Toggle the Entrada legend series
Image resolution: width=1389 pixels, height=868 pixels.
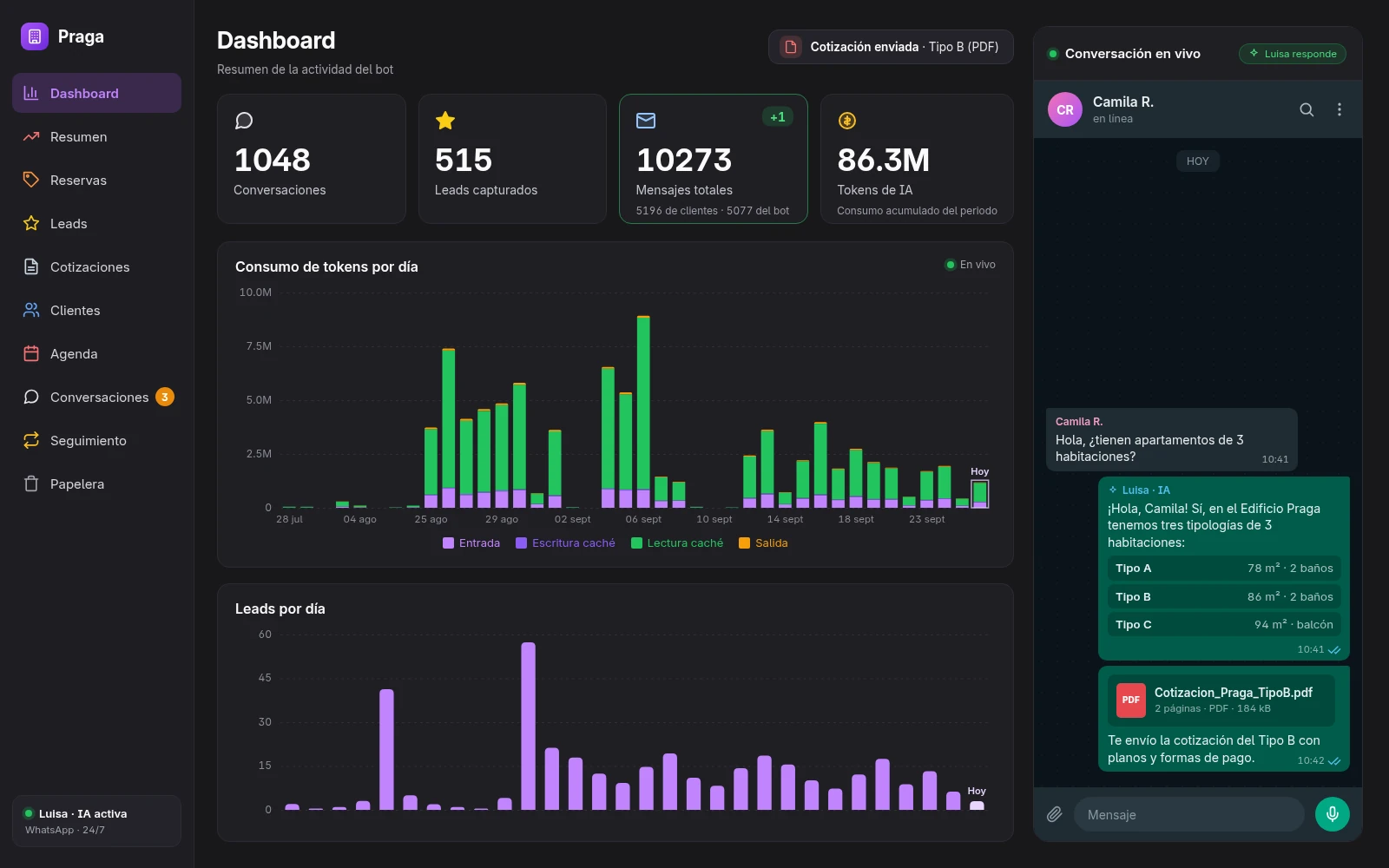471,543
